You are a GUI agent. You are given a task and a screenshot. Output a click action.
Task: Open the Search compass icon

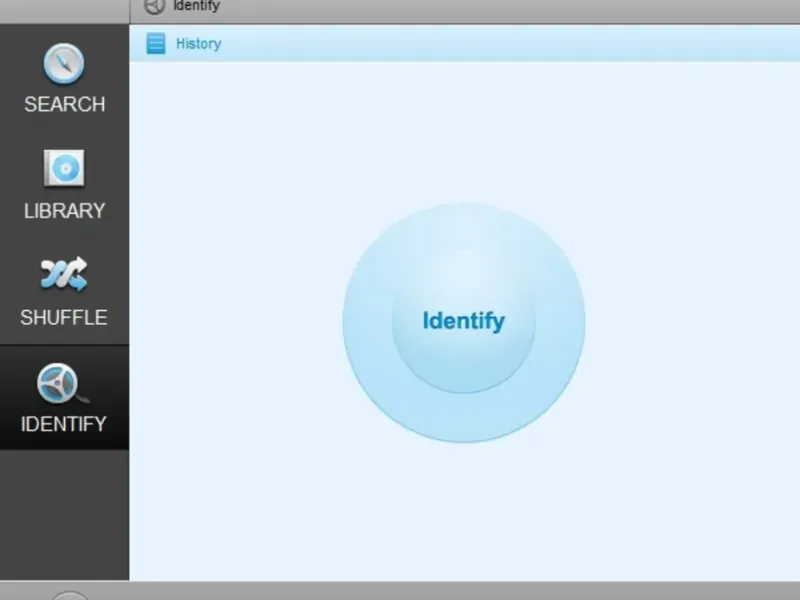[64, 64]
